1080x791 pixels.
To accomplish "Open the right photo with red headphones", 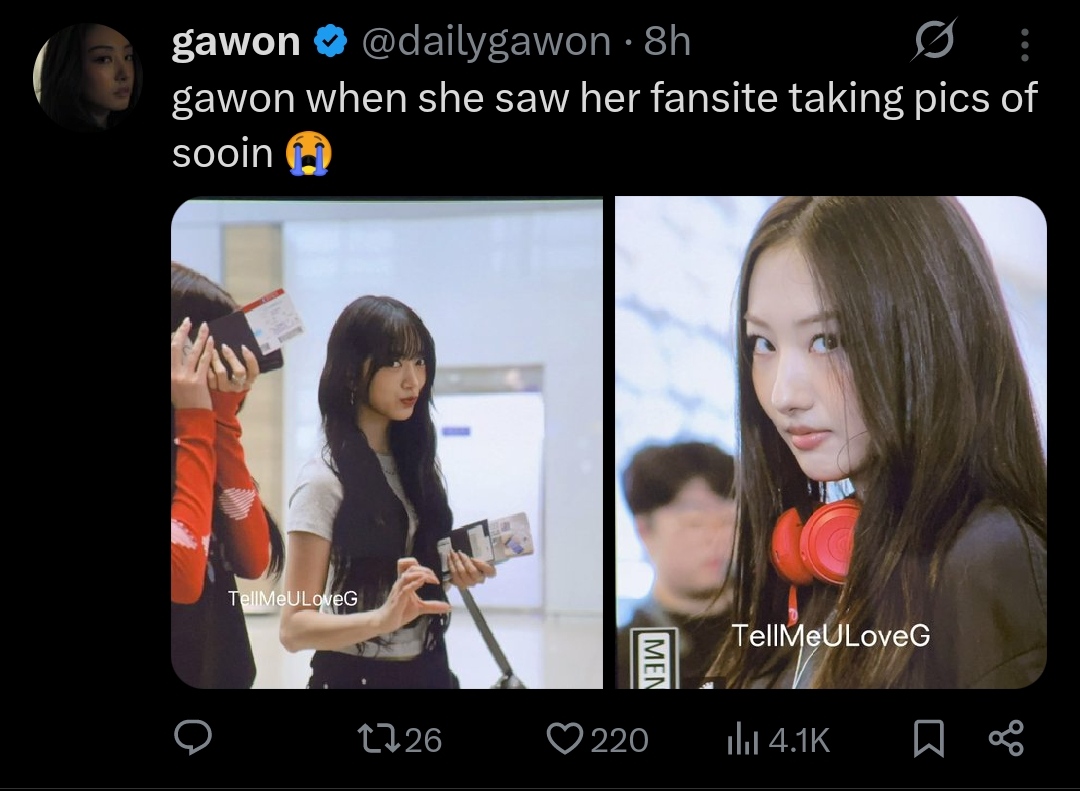I will [x=831, y=442].
